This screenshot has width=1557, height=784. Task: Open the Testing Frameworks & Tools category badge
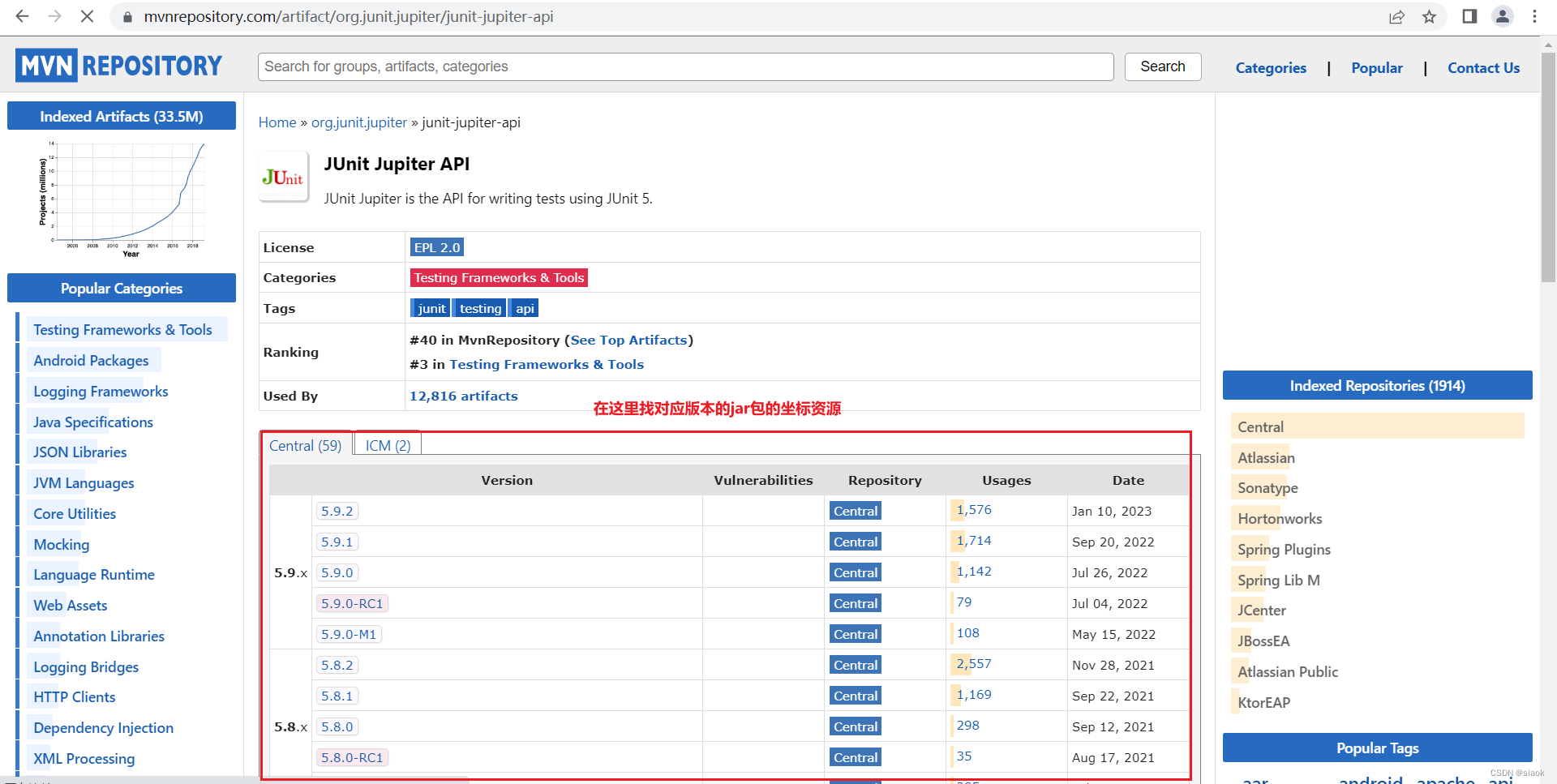(499, 277)
